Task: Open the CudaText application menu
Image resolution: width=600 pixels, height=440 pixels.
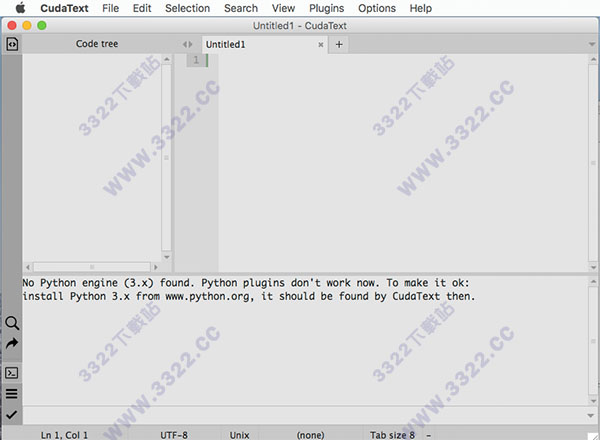Action: coord(64,8)
